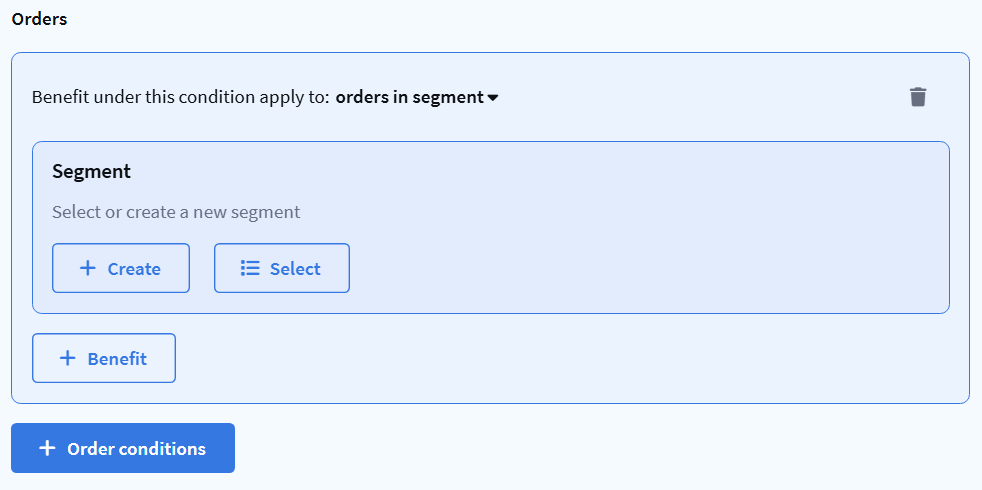Select an existing segment
The height and width of the screenshot is (490, 982).
[282, 268]
